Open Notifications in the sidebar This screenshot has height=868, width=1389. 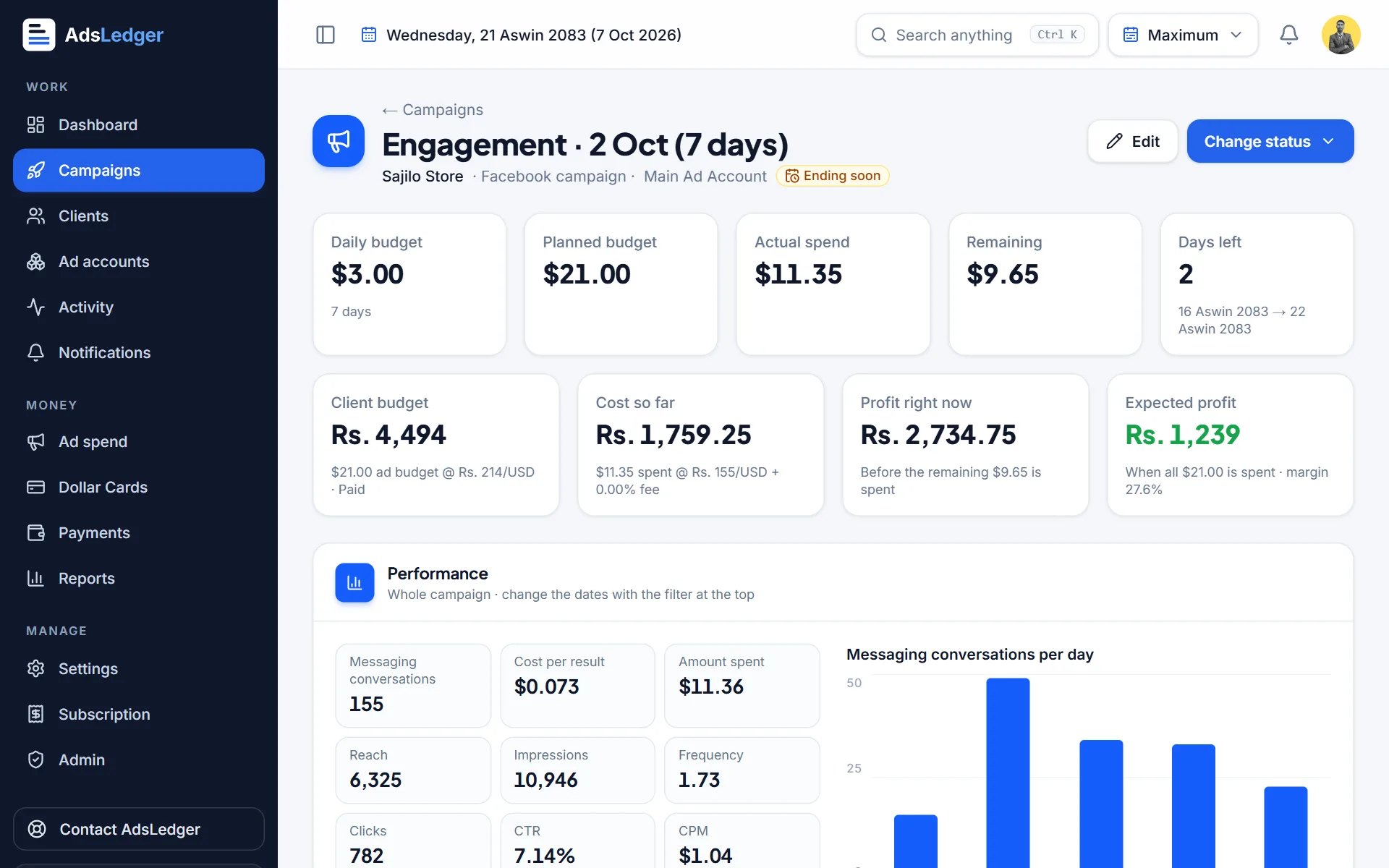[139, 353]
